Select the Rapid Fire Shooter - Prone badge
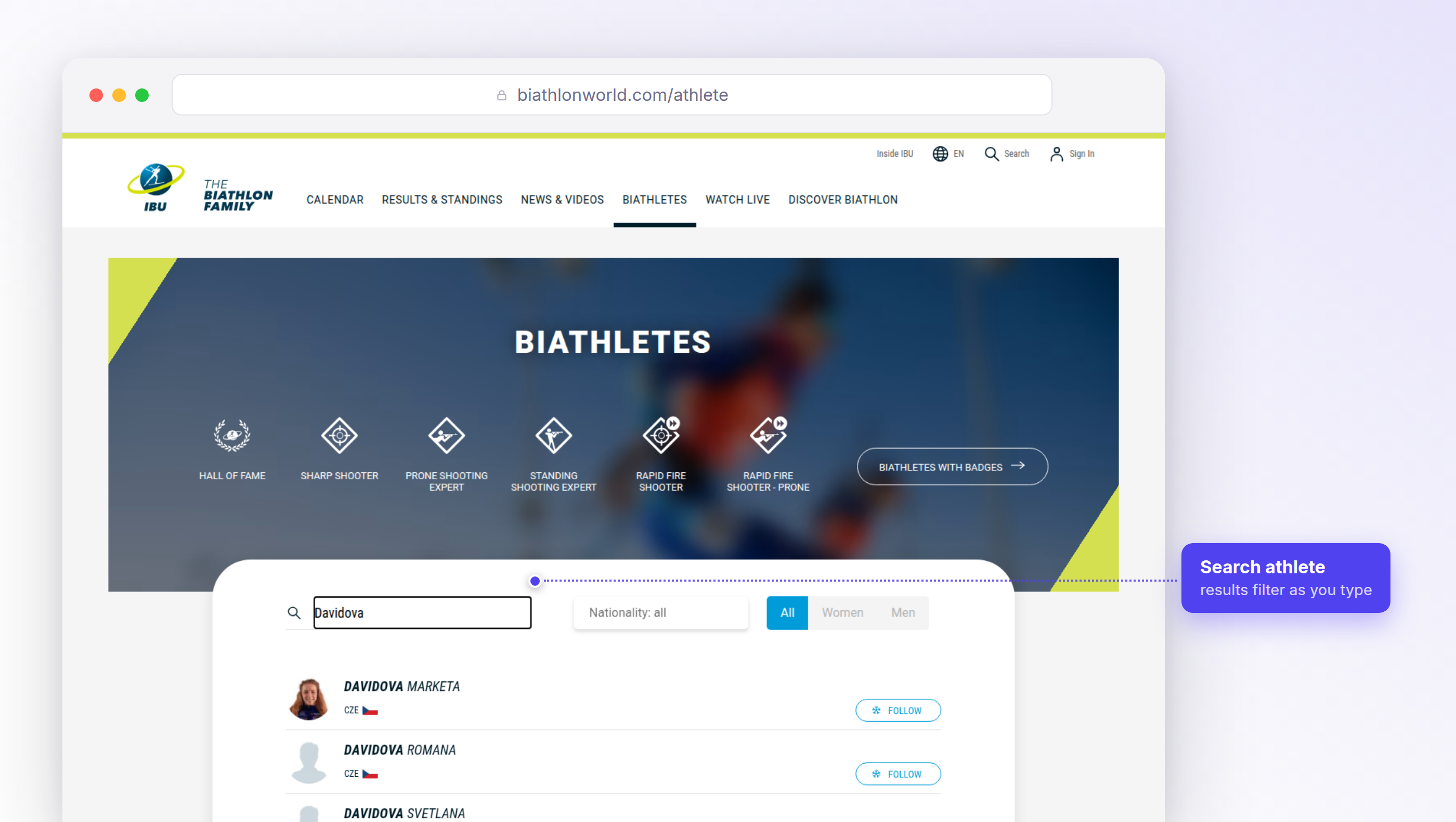 tap(768, 435)
